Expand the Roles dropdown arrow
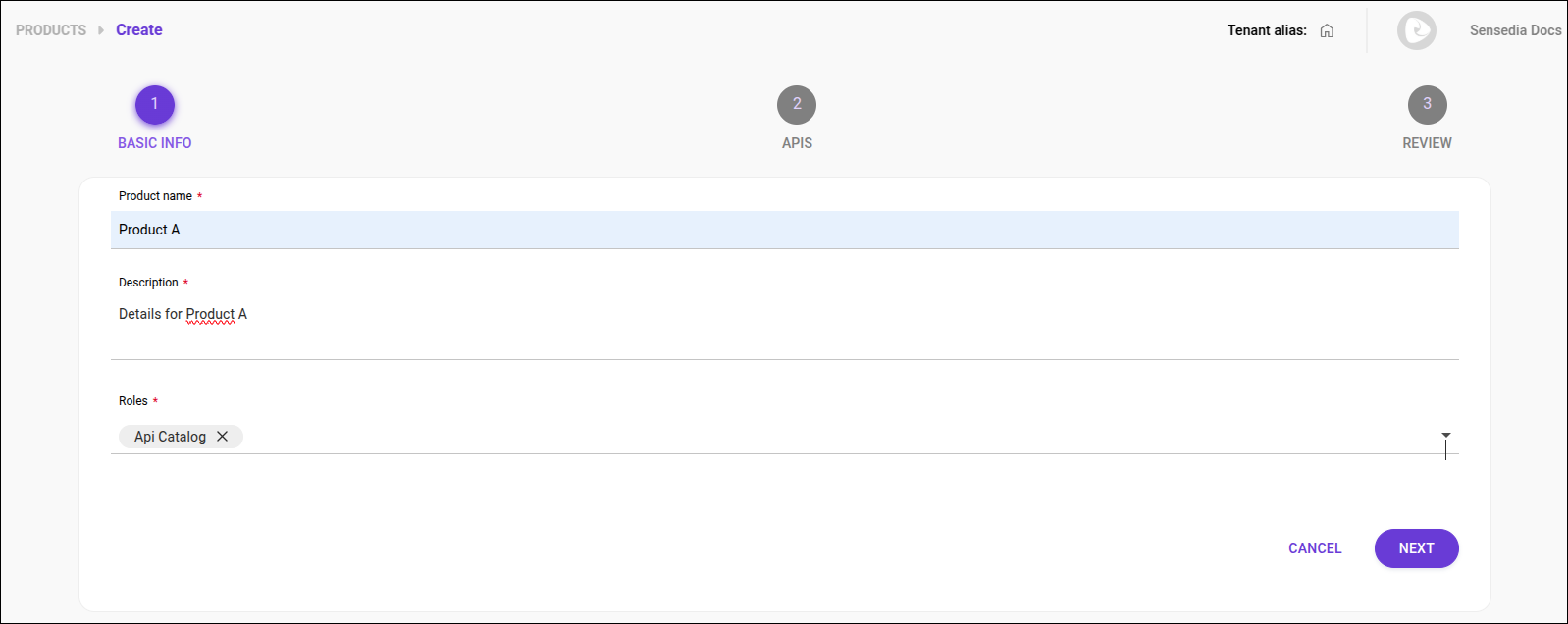The image size is (1568, 624). point(1445,435)
